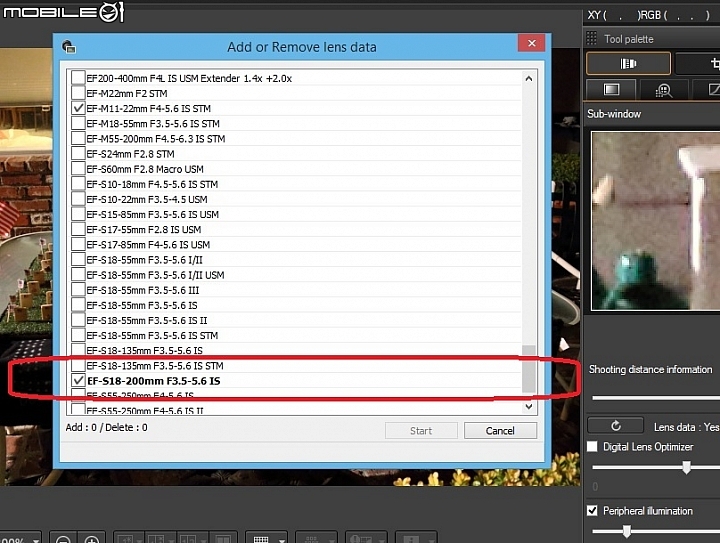This screenshot has width=720, height=543.
Task: Select the EF-S10-22mm F3.5-4.5 USM row
Action: pos(296,199)
